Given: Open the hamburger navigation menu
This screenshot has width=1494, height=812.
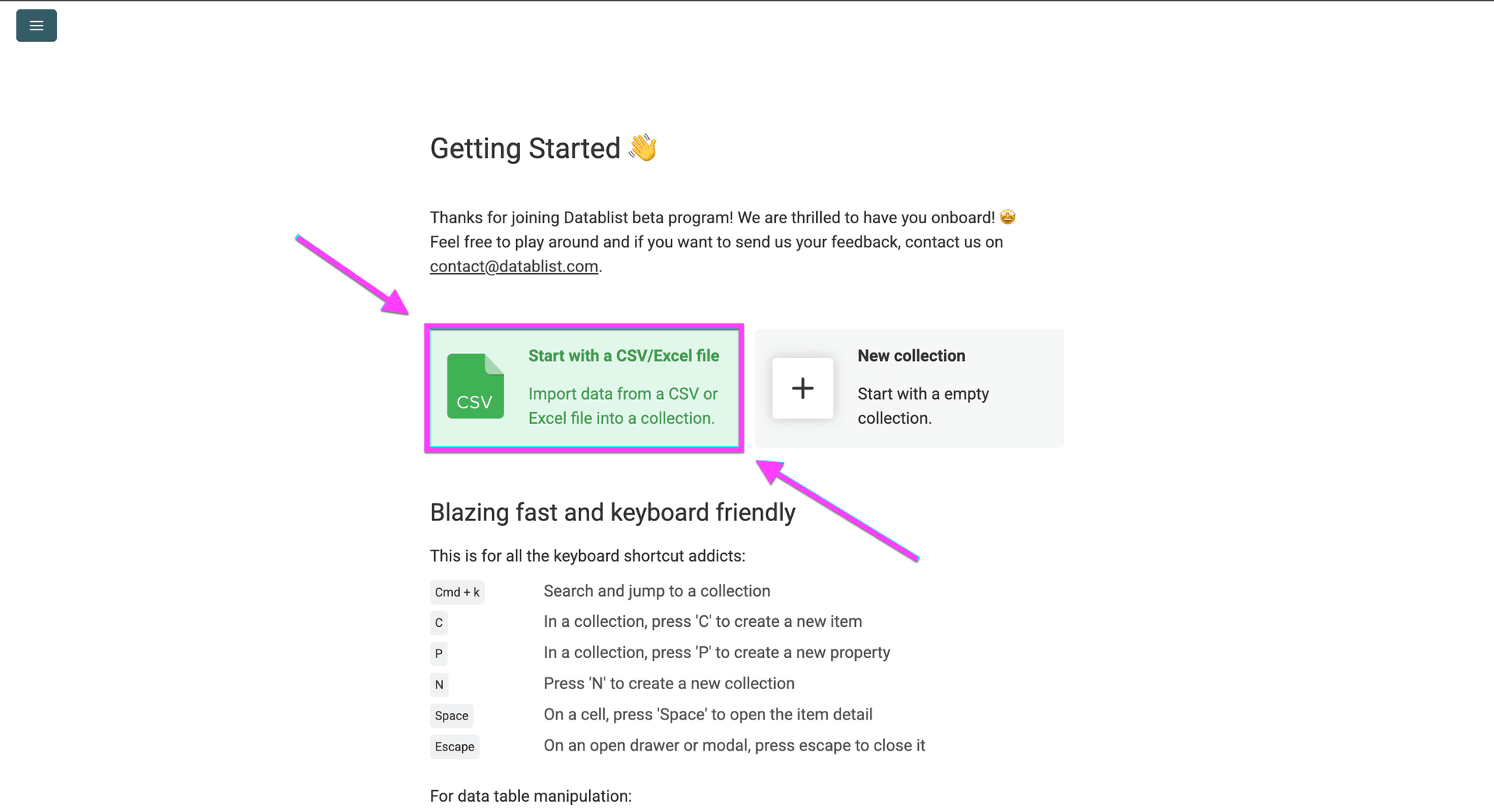Looking at the screenshot, I should (36, 25).
